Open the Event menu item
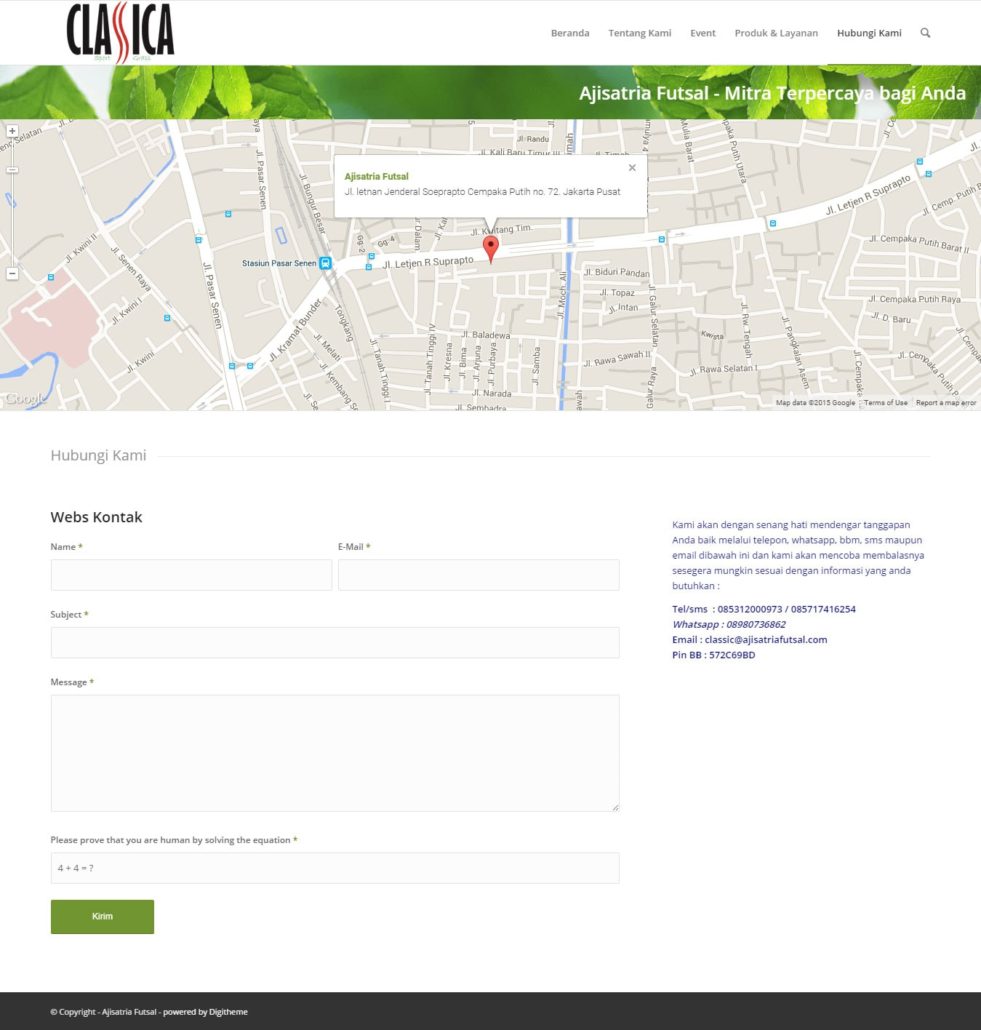The width and height of the screenshot is (981, 1030). (703, 33)
